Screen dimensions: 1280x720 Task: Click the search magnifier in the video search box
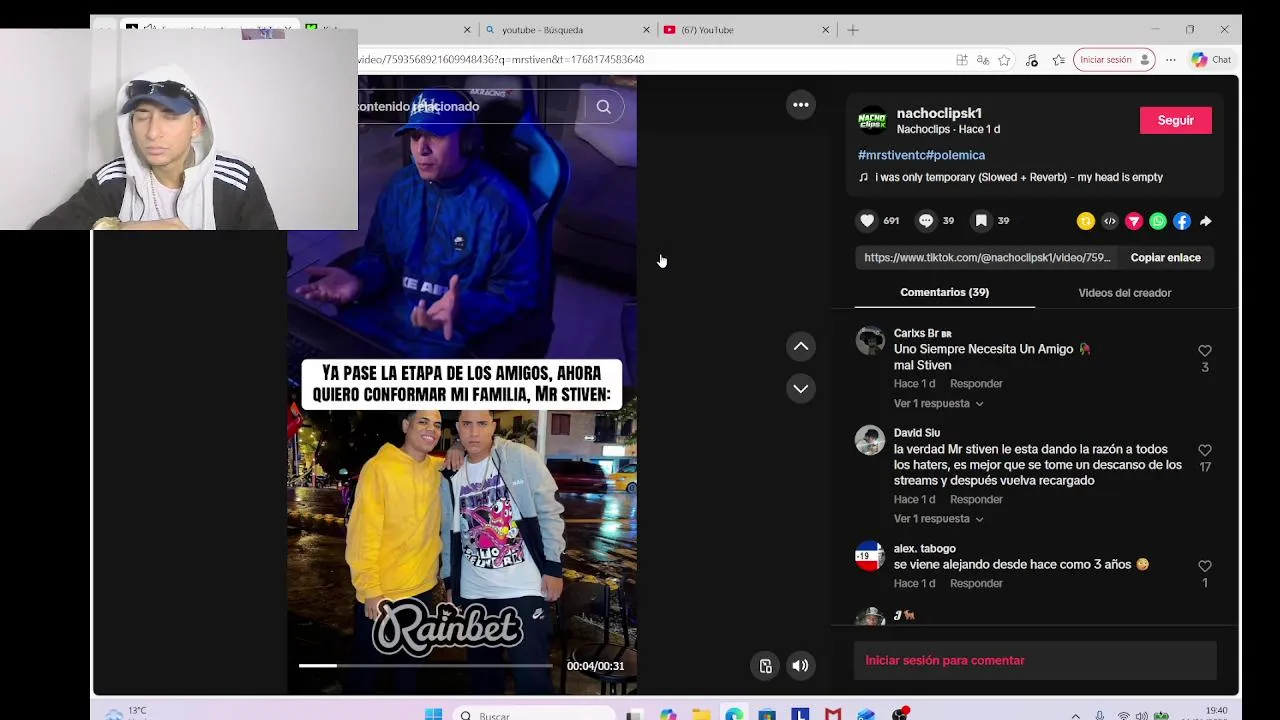point(604,107)
